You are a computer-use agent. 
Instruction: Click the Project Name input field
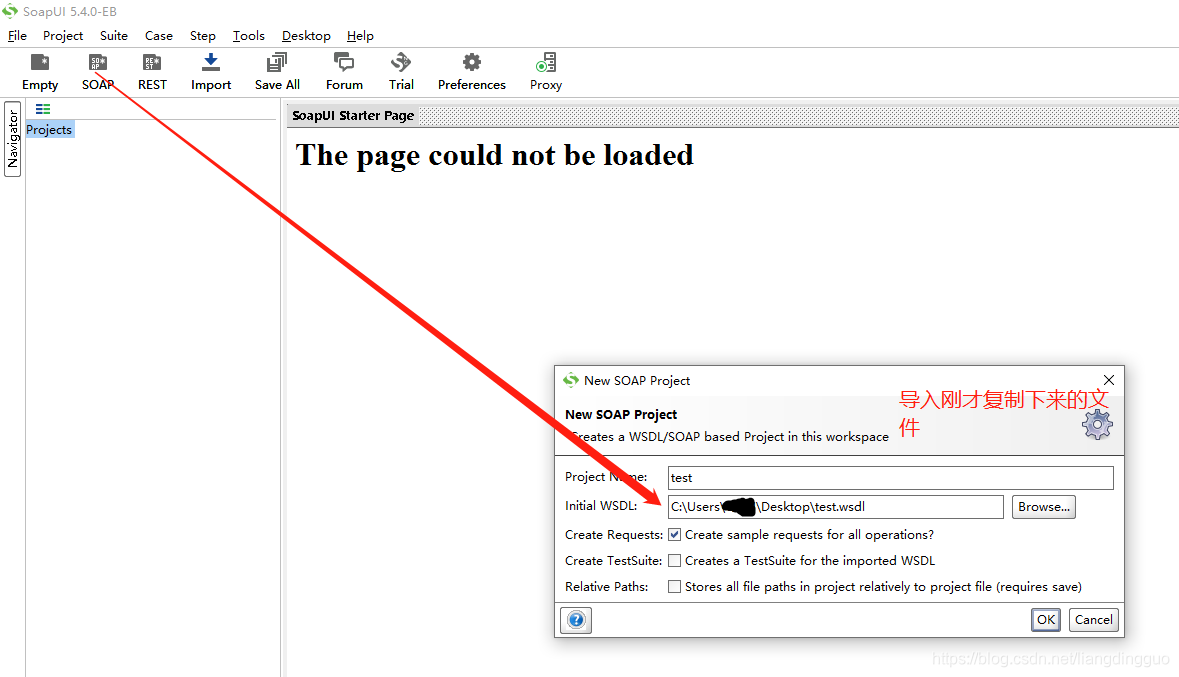(890, 478)
